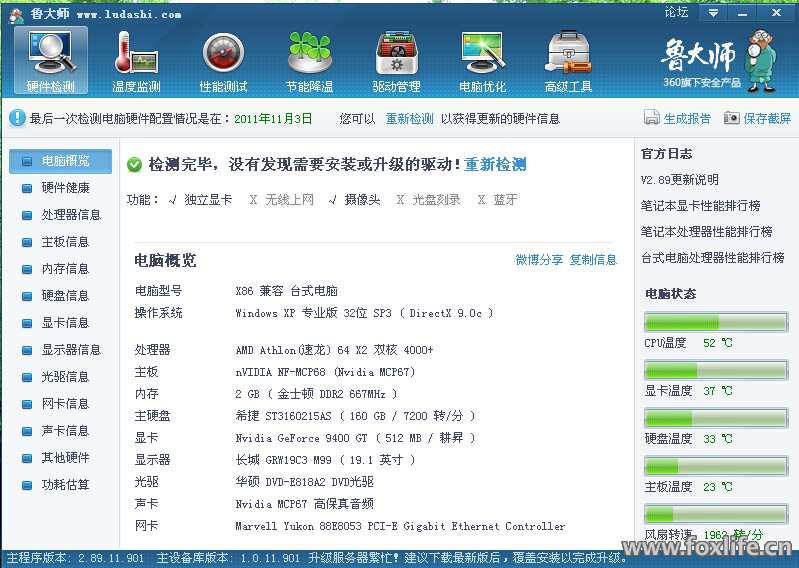Image resolution: width=799 pixels, height=568 pixels.
Task: Click the processor value AMD Athlon 64 X2
Action: click(x=334, y=350)
